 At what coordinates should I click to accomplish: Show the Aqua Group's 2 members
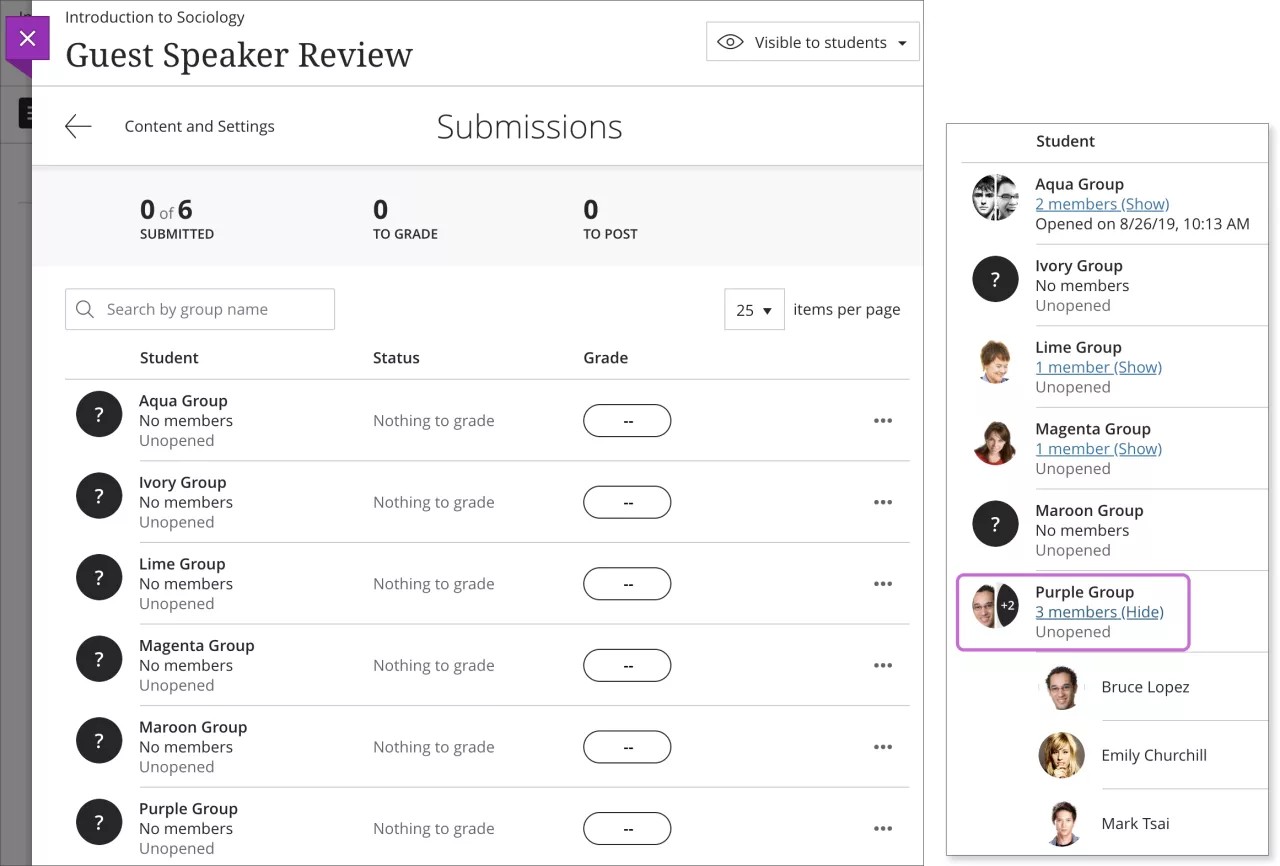tap(1102, 204)
